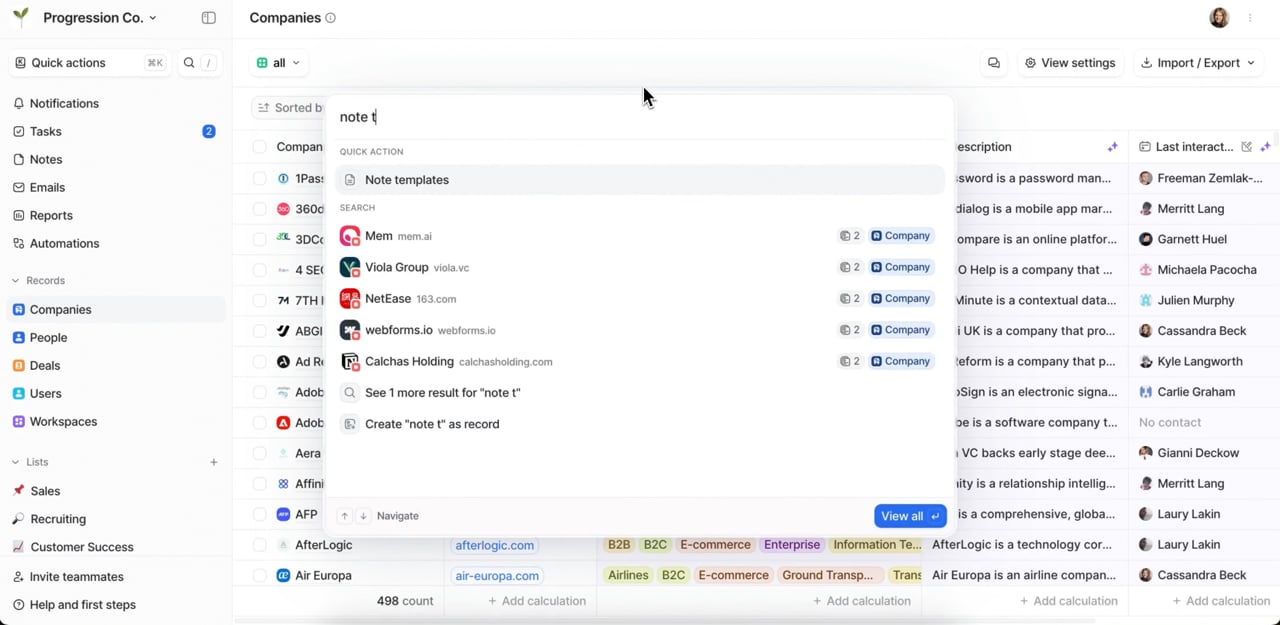Viewport: 1280px width, 625px height.
Task: Select the Calchas Holding search result
Action: pos(640,361)
